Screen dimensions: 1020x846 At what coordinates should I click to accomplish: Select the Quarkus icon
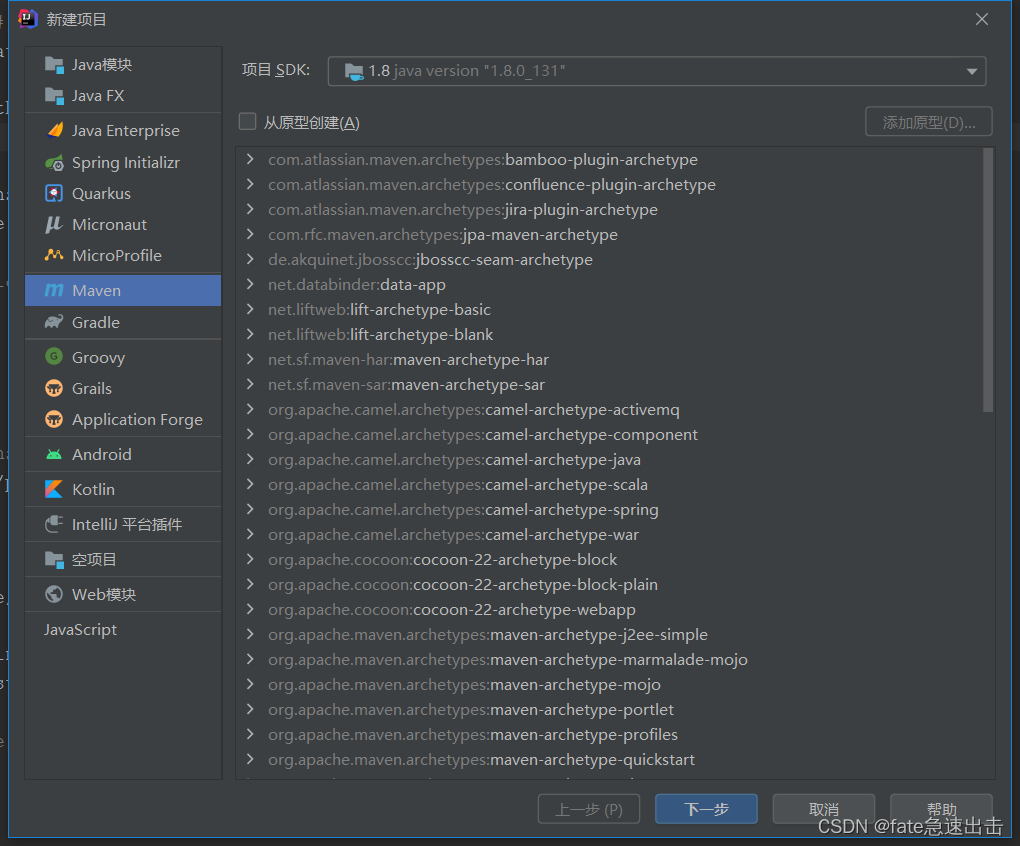click(x=54, y=193)
